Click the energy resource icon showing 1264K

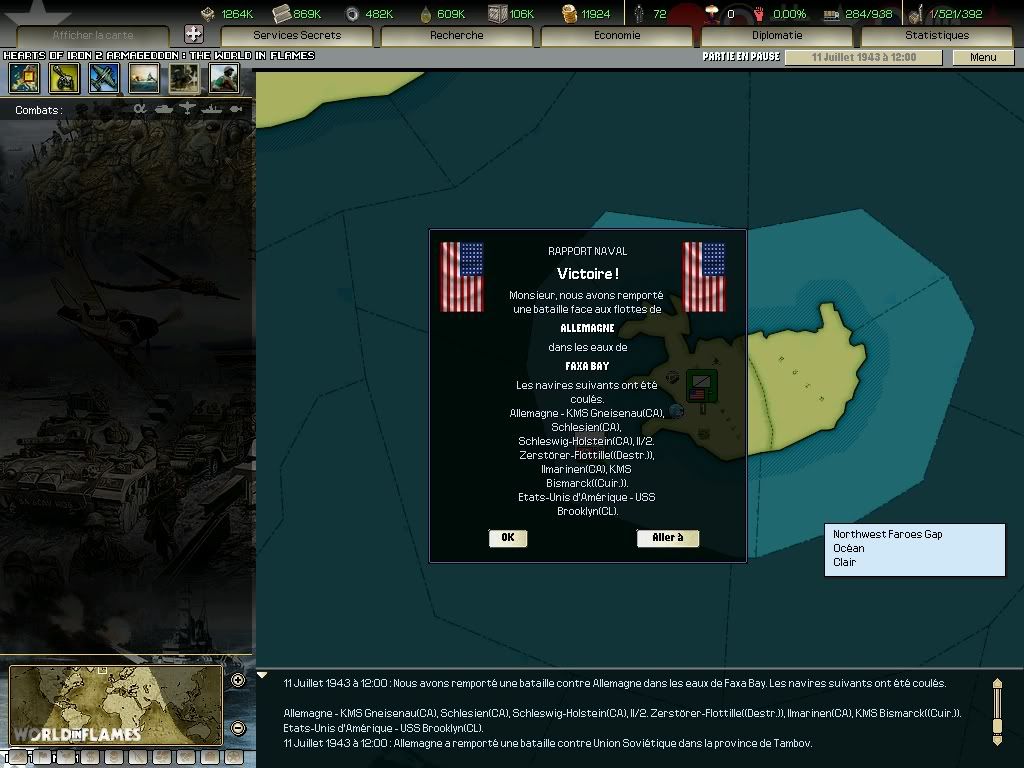208,14
